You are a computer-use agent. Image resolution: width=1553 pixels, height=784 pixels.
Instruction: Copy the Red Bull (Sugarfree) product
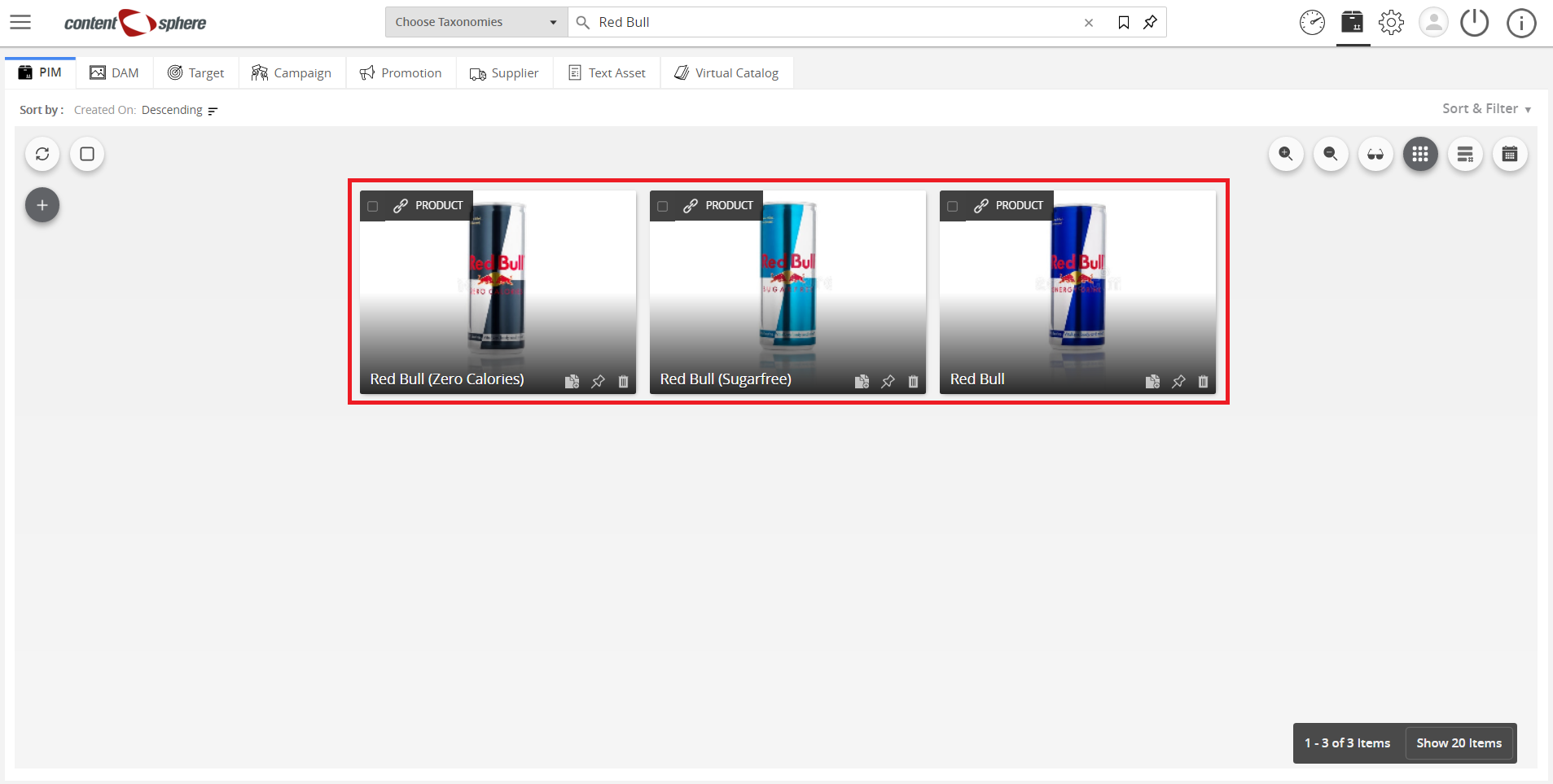click(x=862, y=381)
